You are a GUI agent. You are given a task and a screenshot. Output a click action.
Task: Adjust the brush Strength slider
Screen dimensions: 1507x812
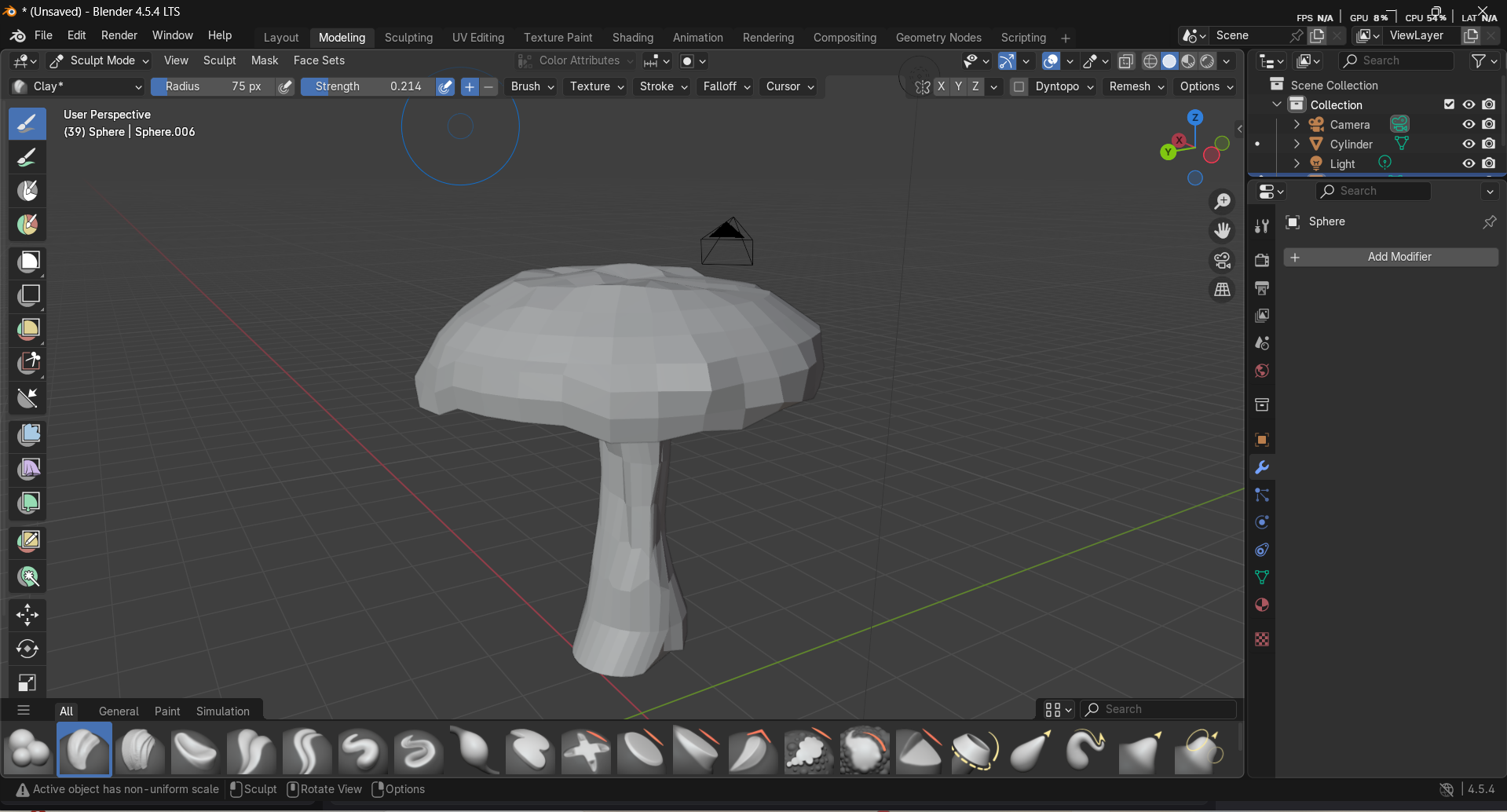coord(368,86)
